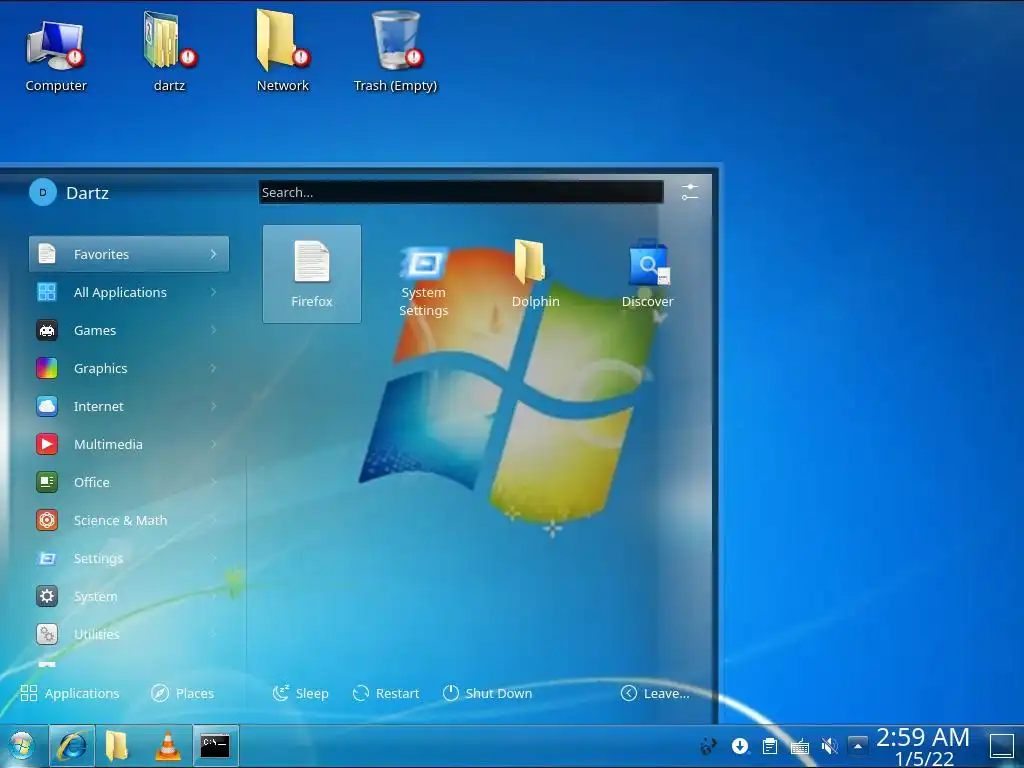Click the Restart button

386,693
